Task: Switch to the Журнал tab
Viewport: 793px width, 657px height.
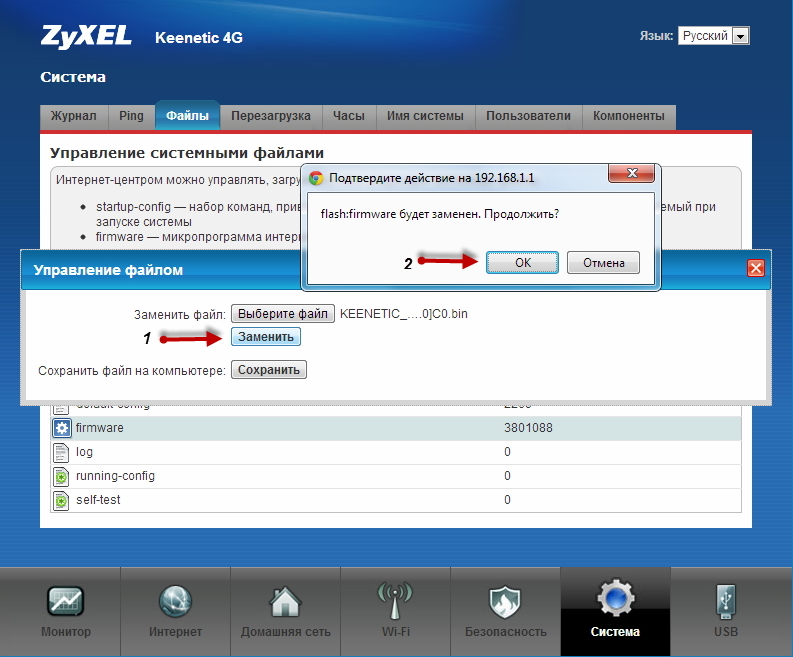Action: [x=74, y=116]
